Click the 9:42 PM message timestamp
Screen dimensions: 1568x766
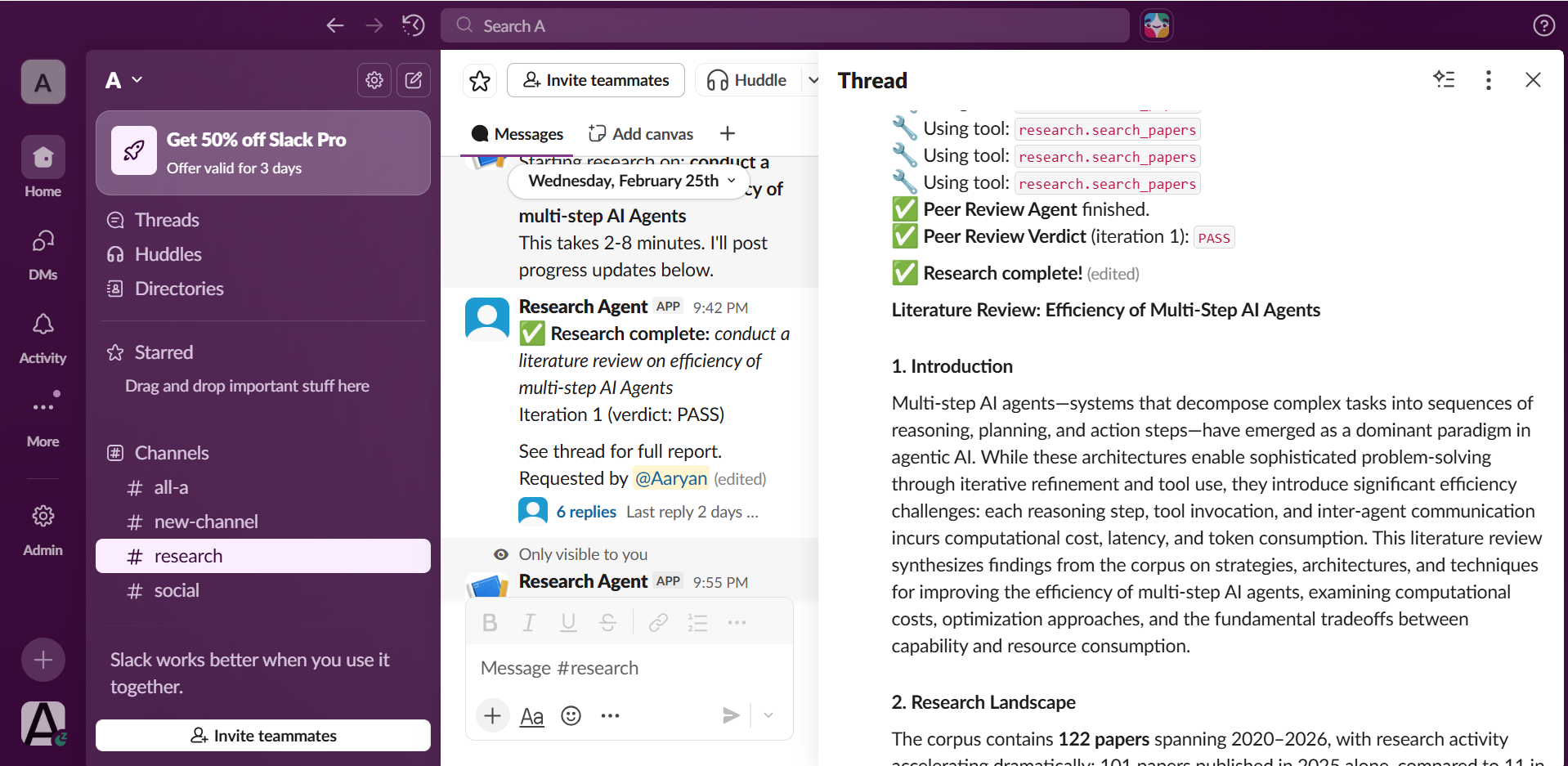pos(720,307)
